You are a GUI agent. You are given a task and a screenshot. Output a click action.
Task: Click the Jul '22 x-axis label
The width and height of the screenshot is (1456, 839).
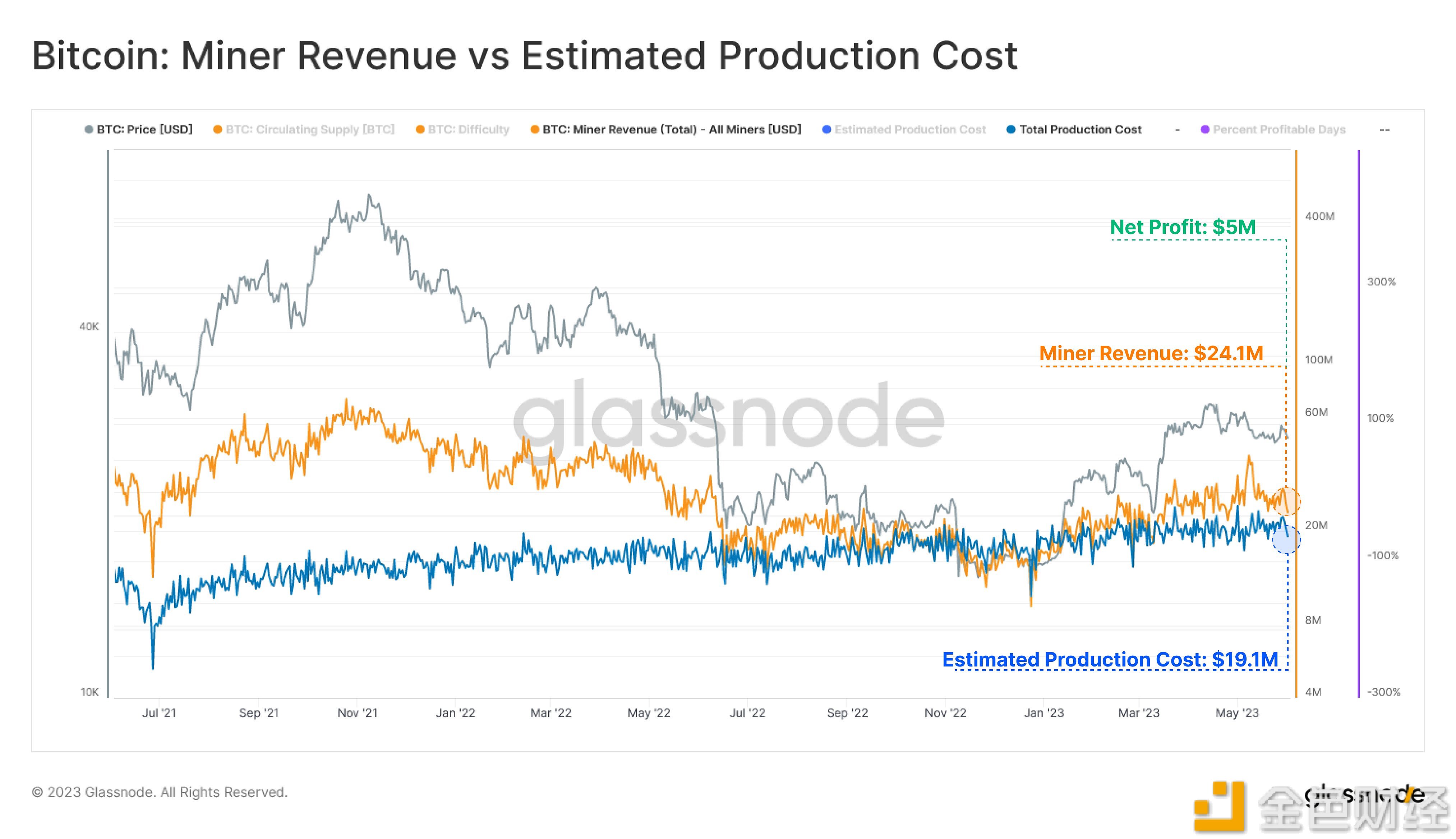click(x=747, y=713)
